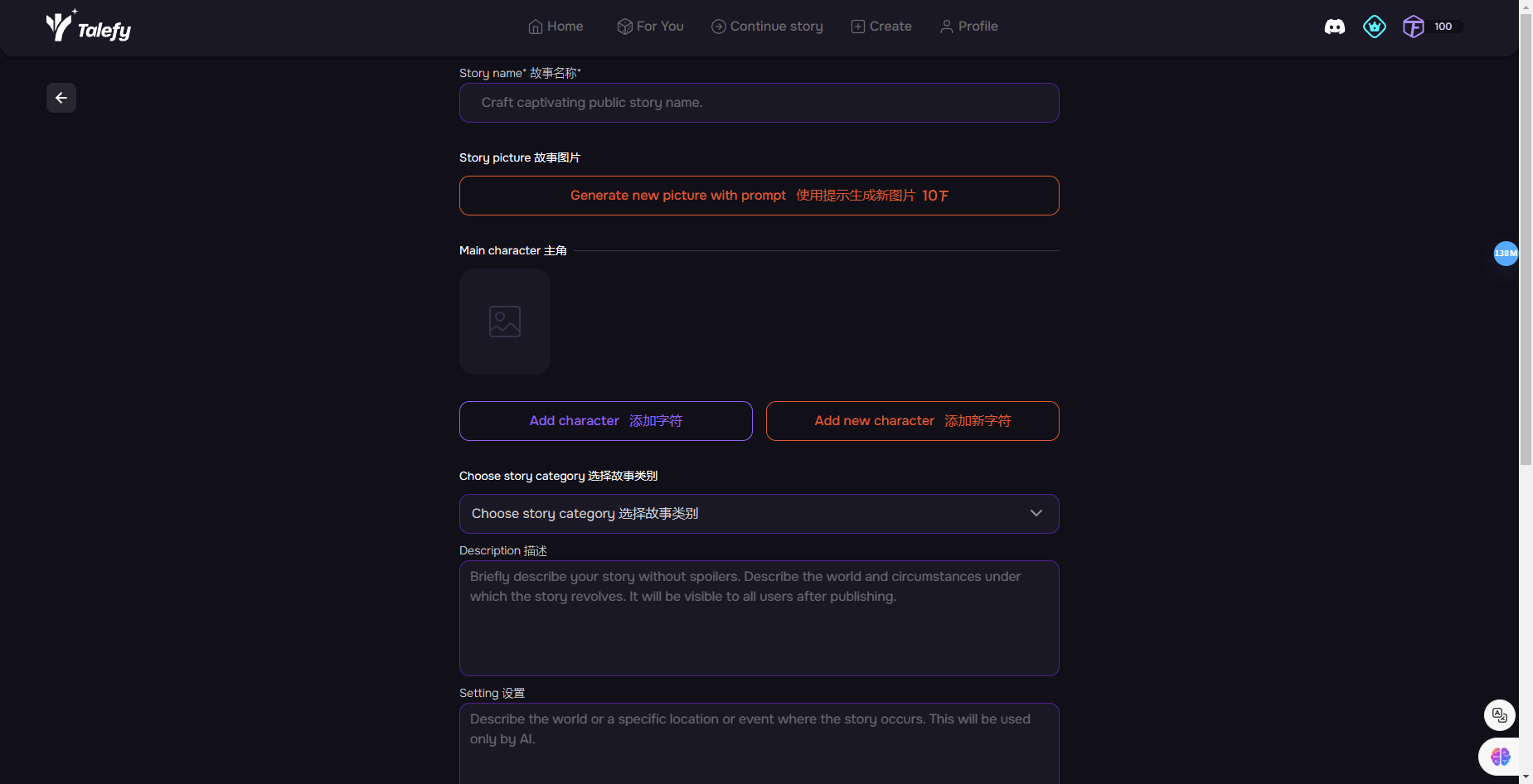
Task: Click the back arrow button
Action: [x=61, y=98]
